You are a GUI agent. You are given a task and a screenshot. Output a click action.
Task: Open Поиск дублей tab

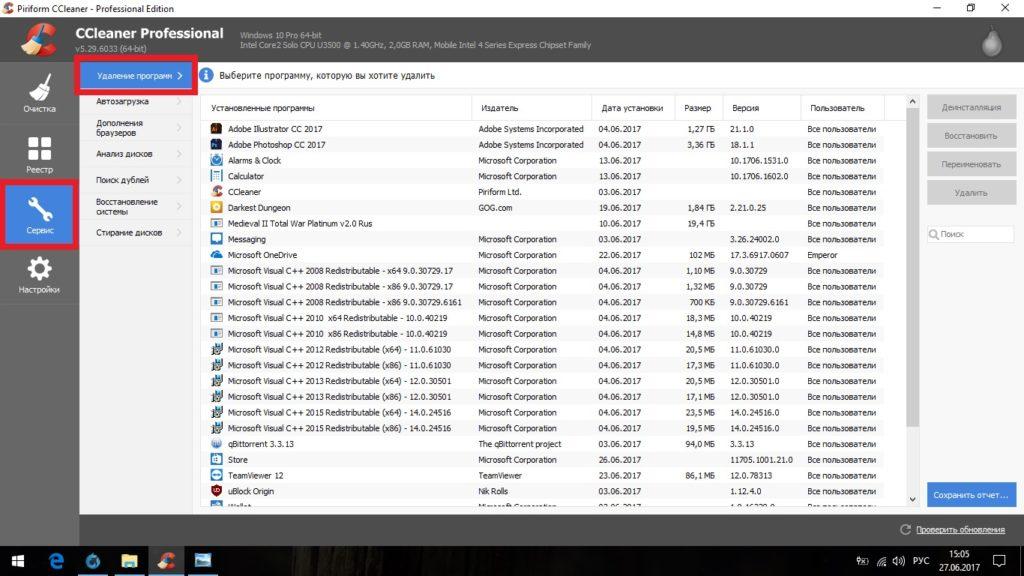[136, 180]
